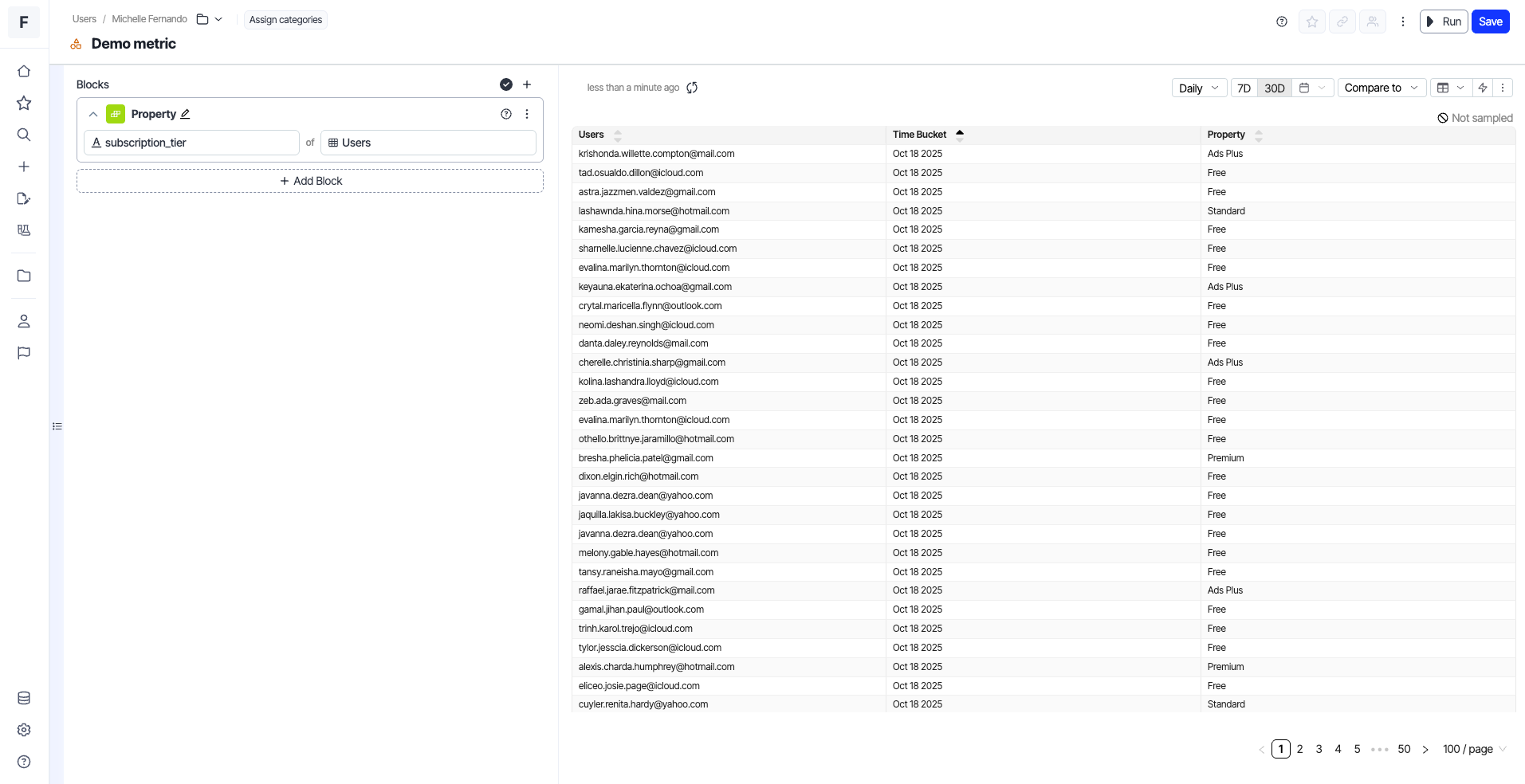Click the Save button
The width and height of the screenshot is (1525, 784).
[x=1490, y=22]
